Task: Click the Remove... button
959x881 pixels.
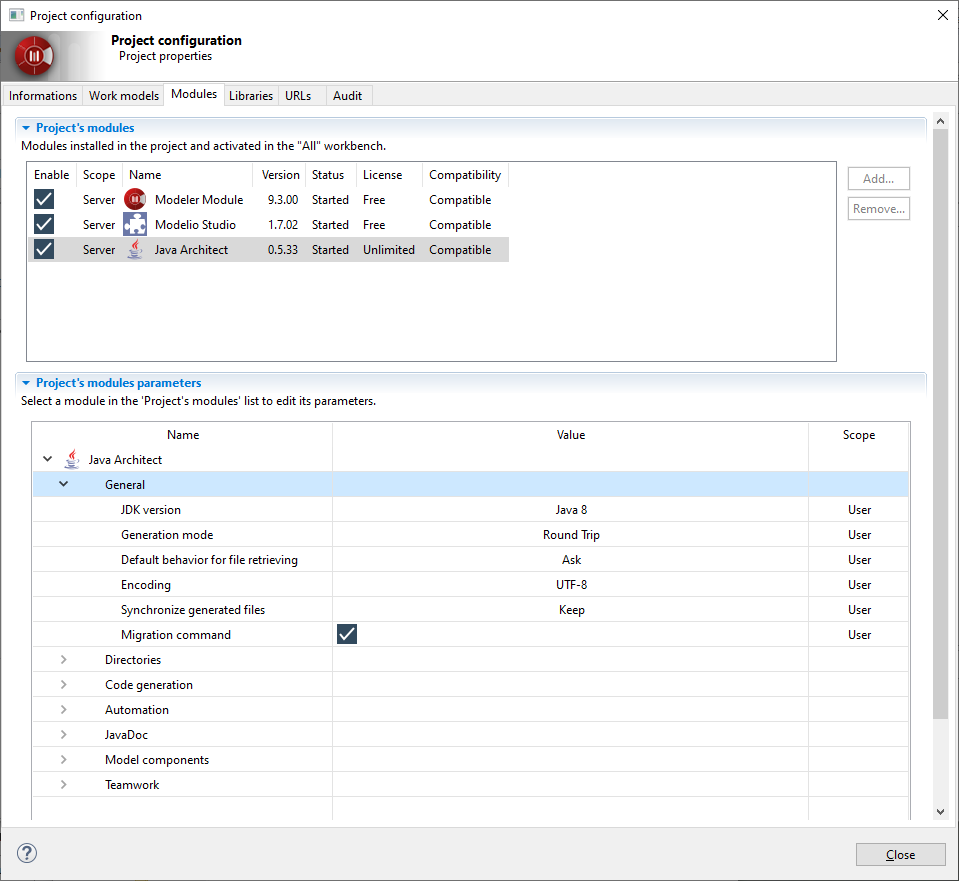Action: [x=878, y=209]
